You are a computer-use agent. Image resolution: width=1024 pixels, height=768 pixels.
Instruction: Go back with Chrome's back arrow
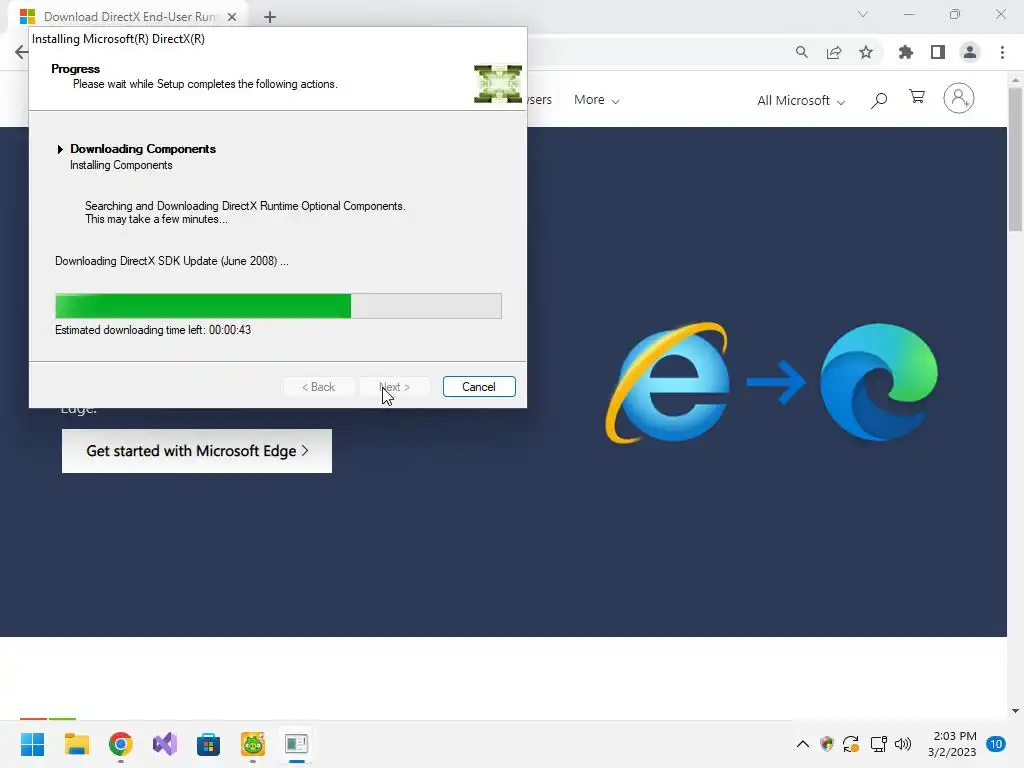(x=21, y=52)
